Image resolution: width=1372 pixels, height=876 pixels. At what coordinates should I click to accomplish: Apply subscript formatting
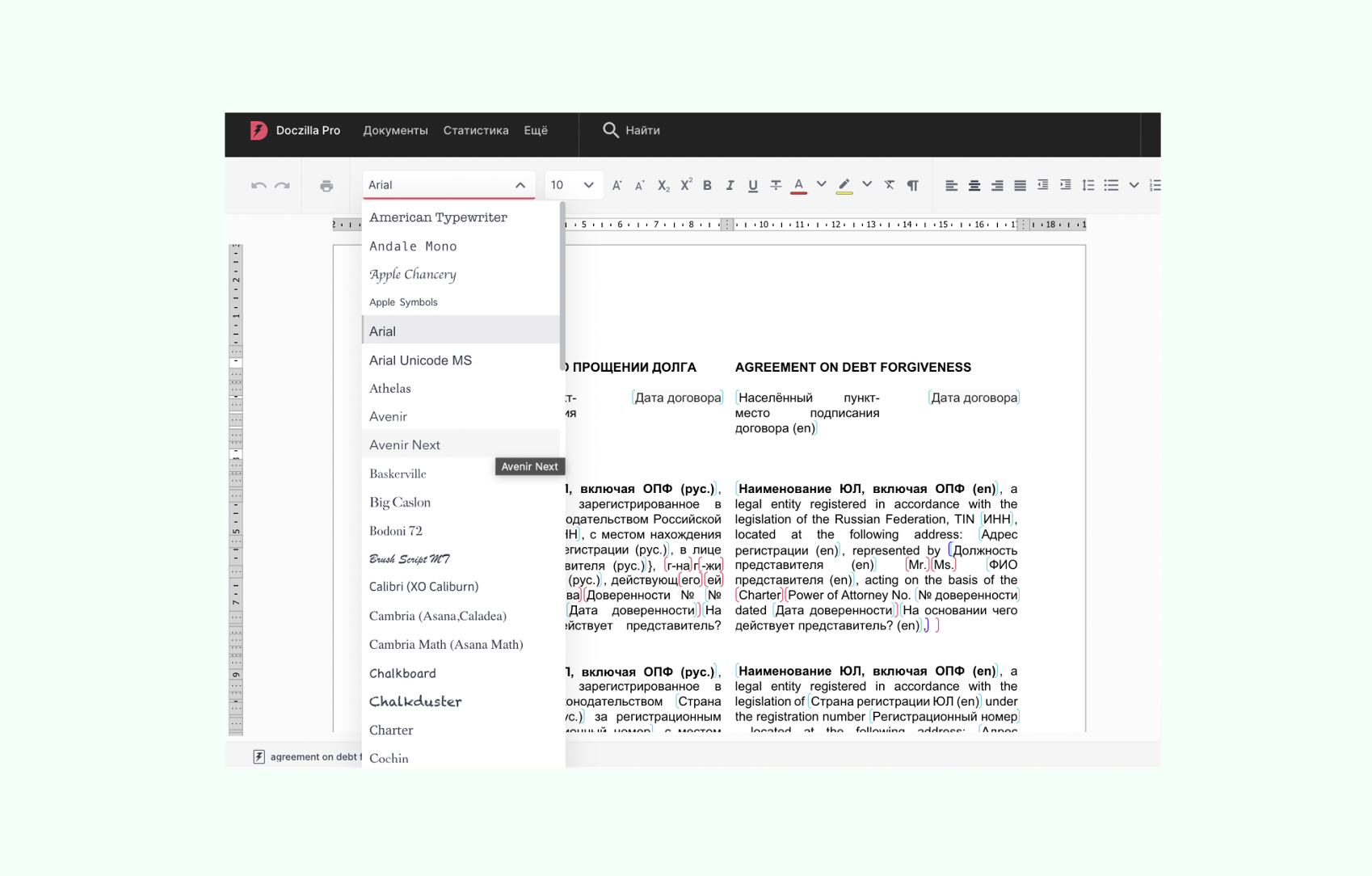click(663, 185)
